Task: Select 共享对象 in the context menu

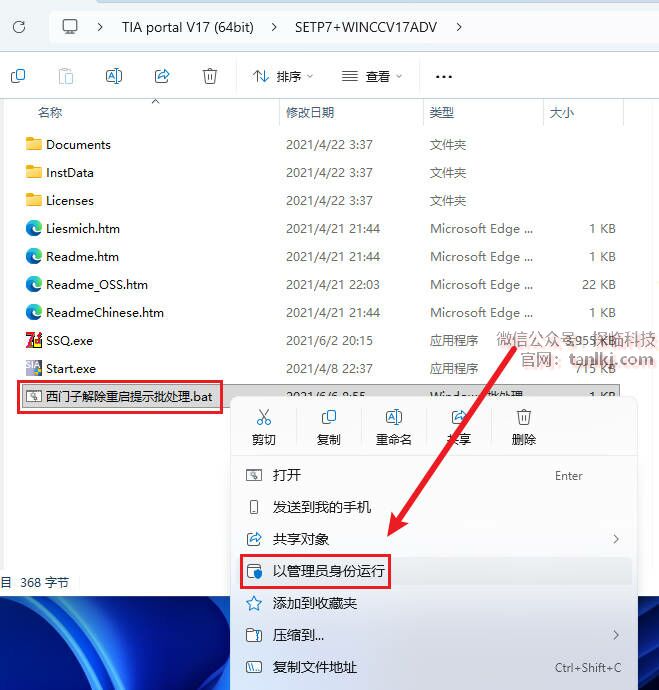Action: pos(434,539)
